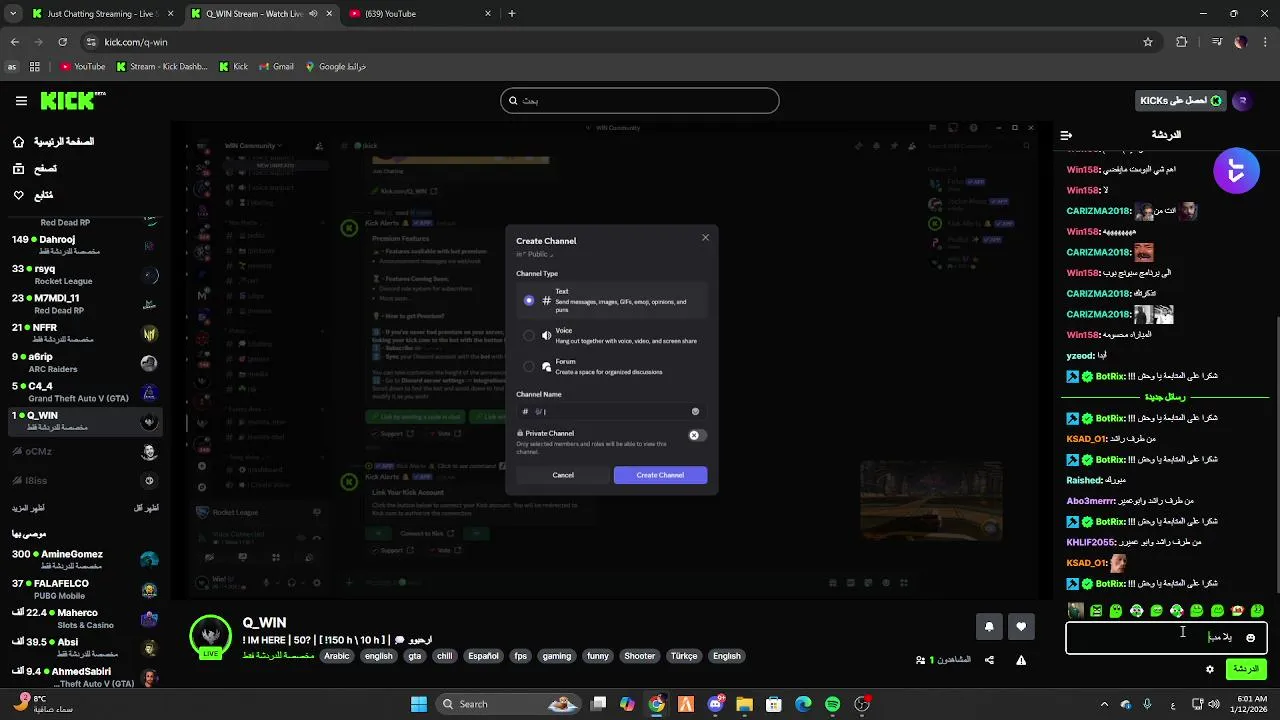This screenshot has height=720, width=1280.
Task: Open C4_4 channel in sidebar
Action: (84, 391)
